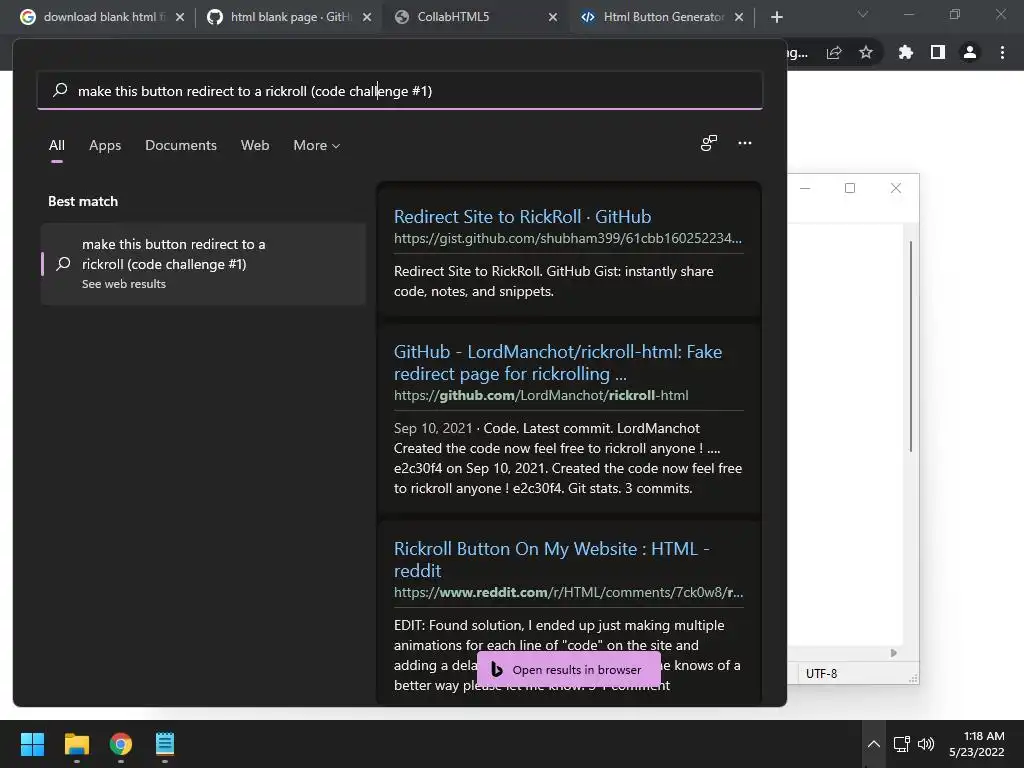Open the search options ellipsis menu
Viewport: 1024px width, 768px height.
point(744,143)
